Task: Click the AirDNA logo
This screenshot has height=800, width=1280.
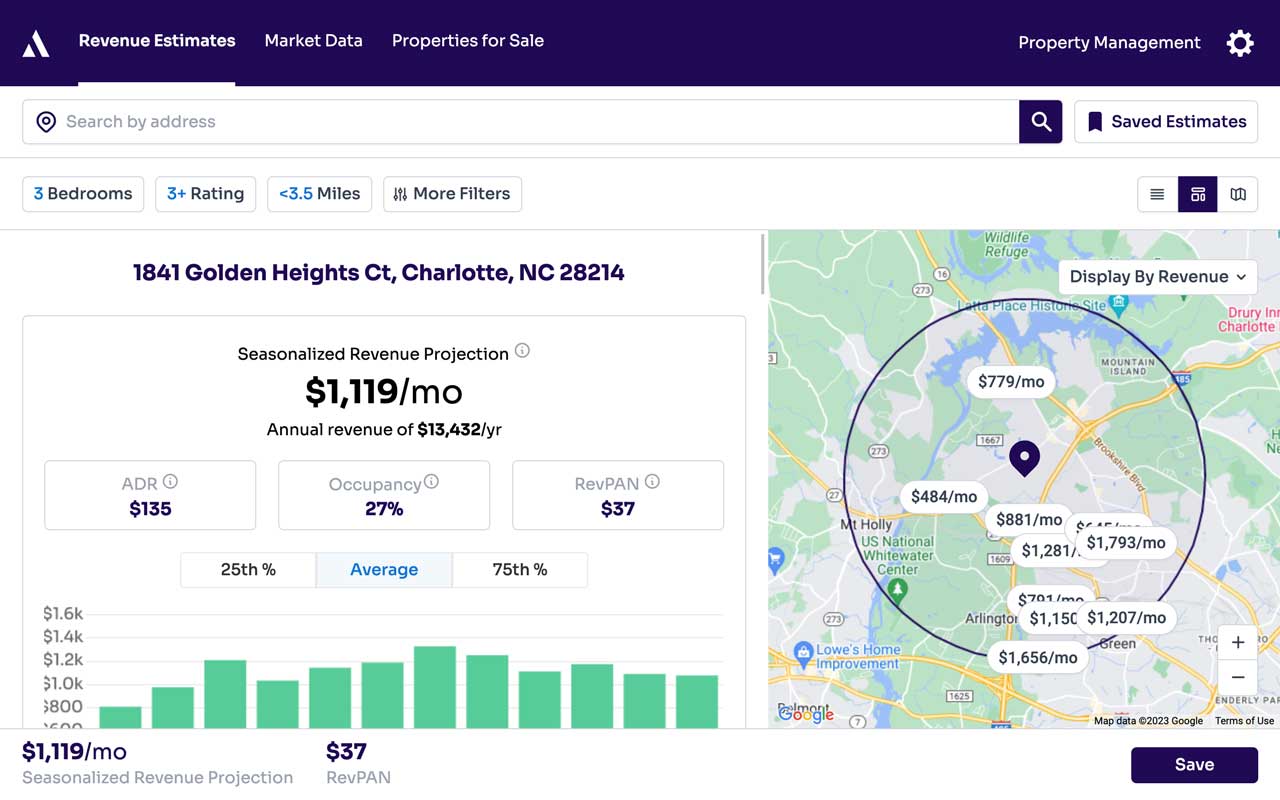Action: click(35, 42)
